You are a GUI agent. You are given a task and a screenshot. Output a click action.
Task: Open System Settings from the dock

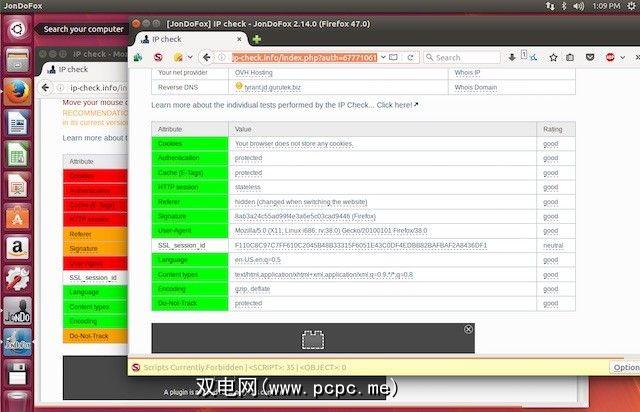(17, 279)
